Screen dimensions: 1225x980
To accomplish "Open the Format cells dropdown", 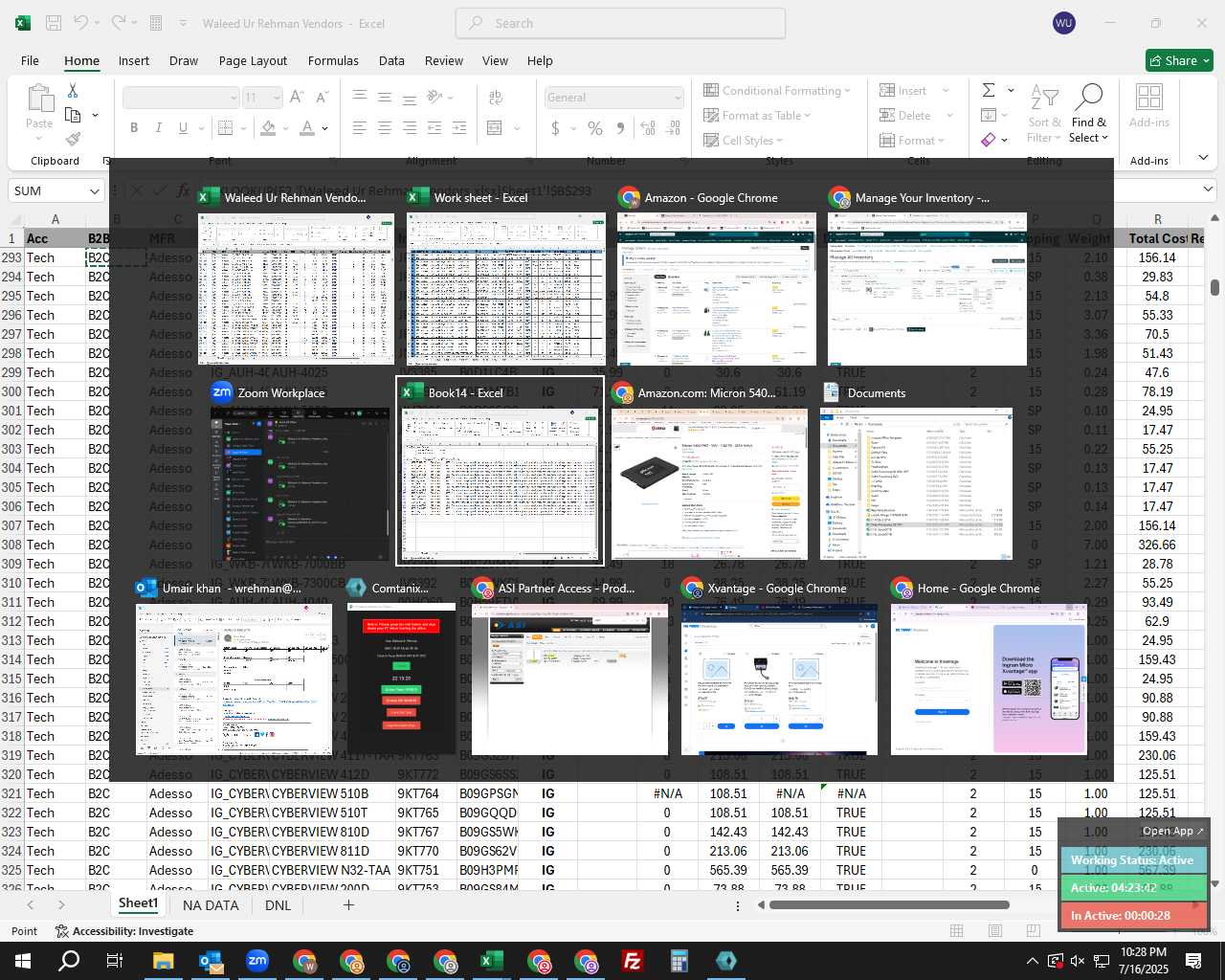I will pos(912,140).
